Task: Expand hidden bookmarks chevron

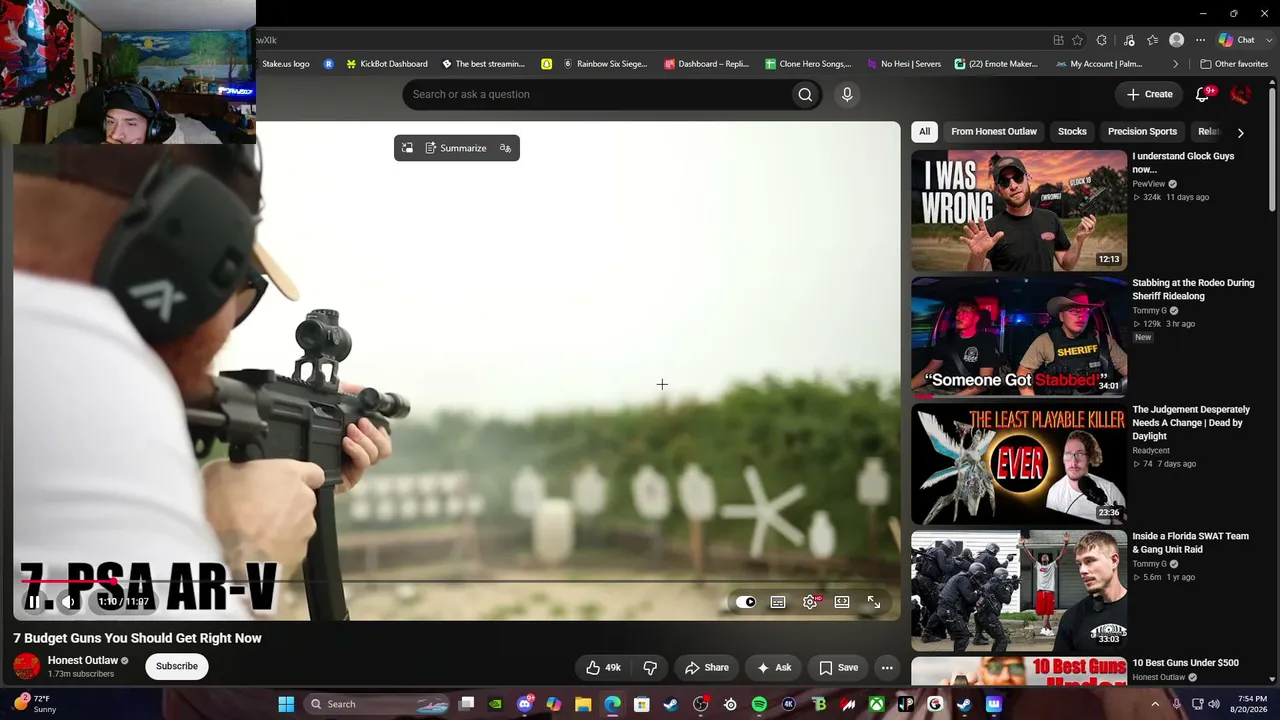Action: [x=1176, y=64]
